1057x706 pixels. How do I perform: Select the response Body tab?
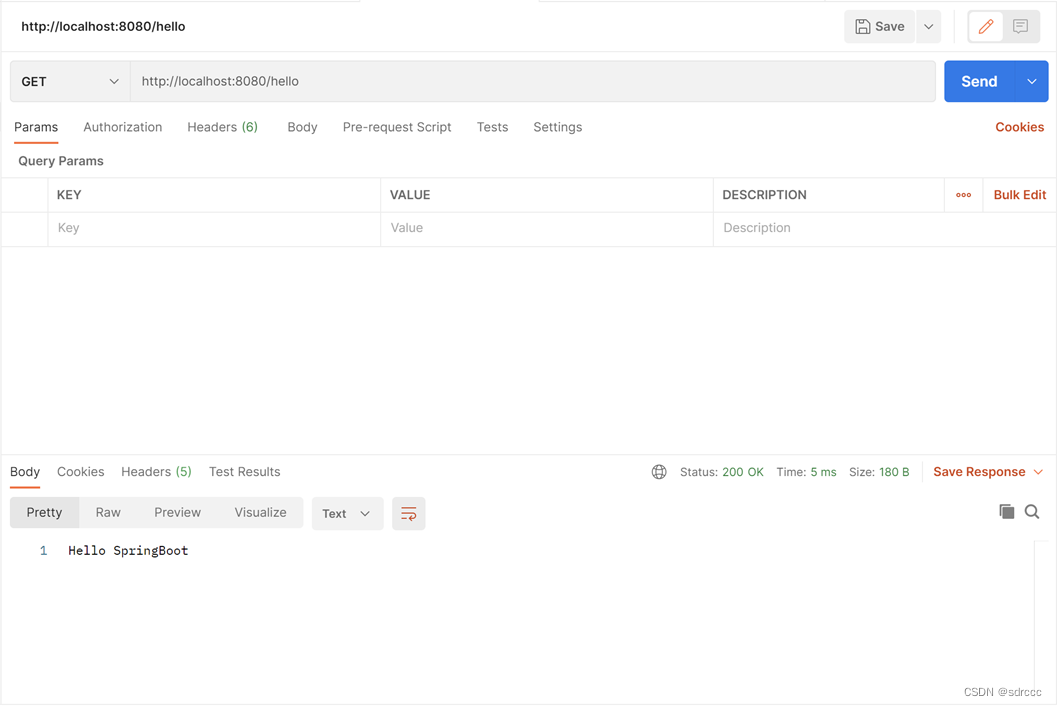tap(25, 472)
